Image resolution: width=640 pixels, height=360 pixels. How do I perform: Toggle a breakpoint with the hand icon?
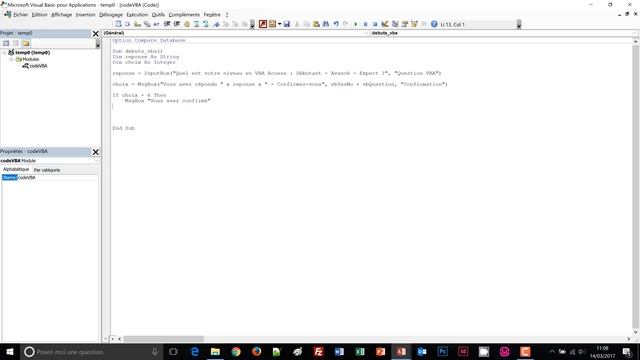click(x=187, y=24)
